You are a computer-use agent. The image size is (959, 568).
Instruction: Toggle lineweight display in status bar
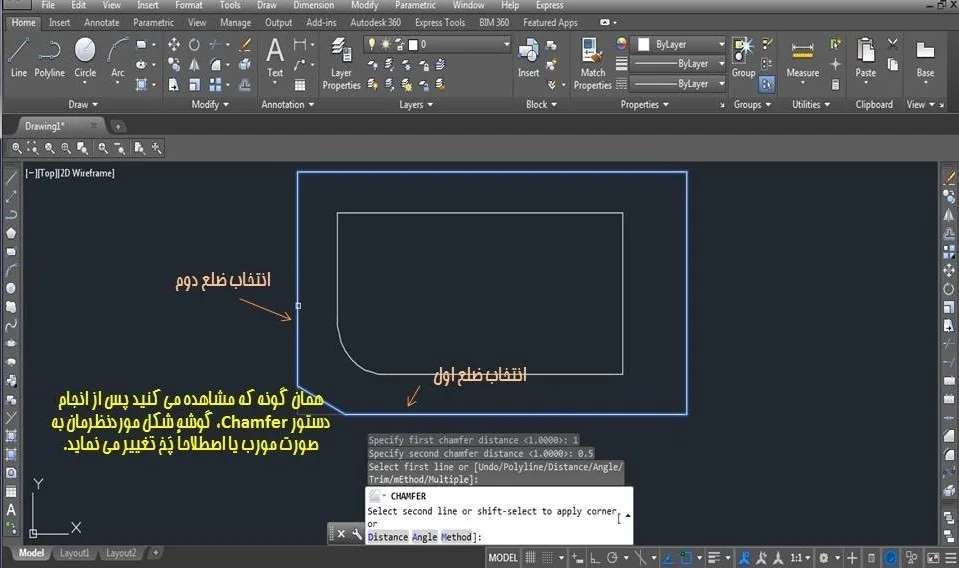click(714, 558)
